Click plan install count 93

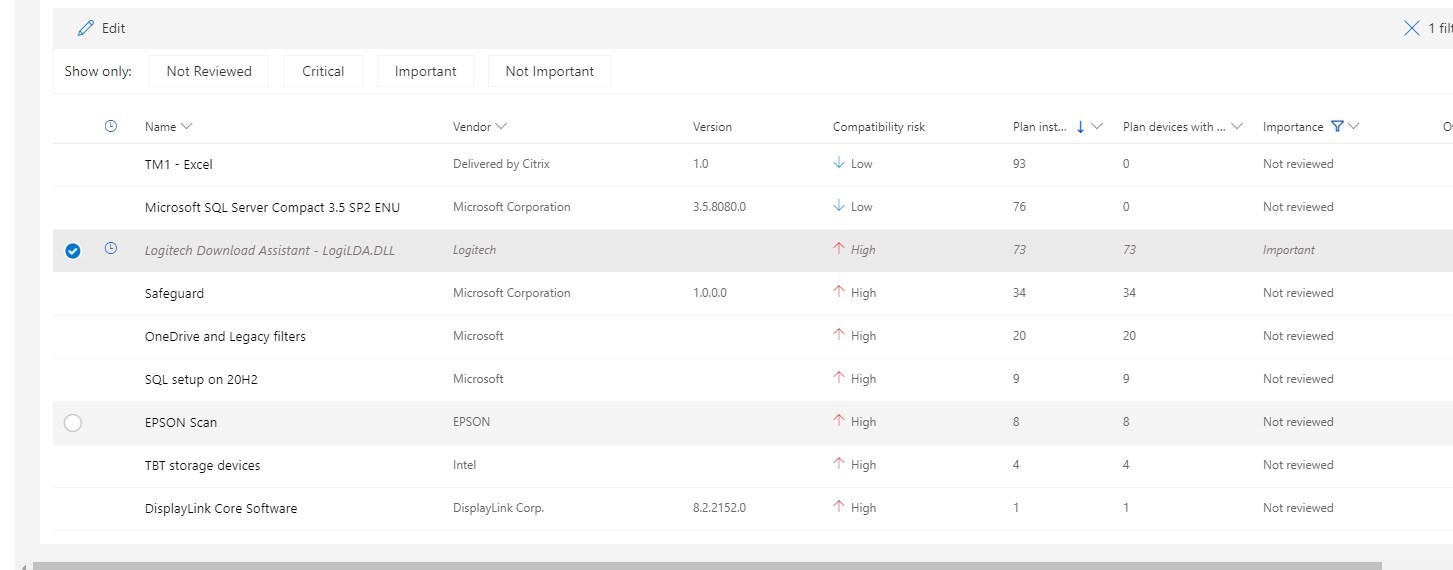pos(1020,164)
